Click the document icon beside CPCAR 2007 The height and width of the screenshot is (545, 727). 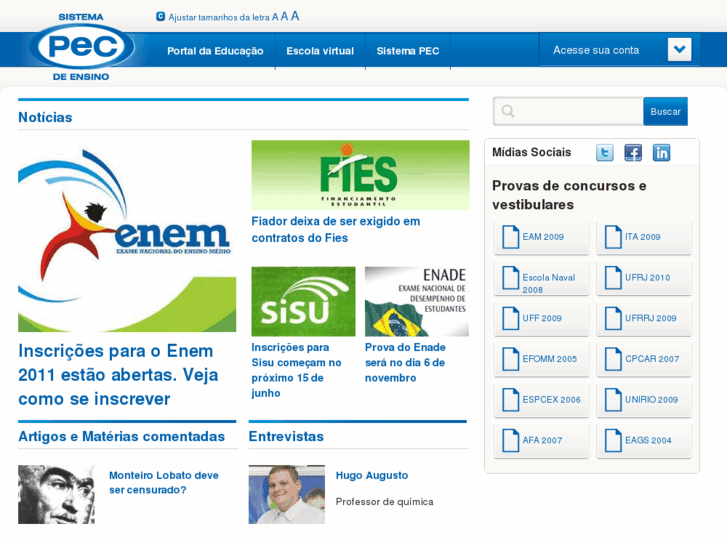[613, 359]
